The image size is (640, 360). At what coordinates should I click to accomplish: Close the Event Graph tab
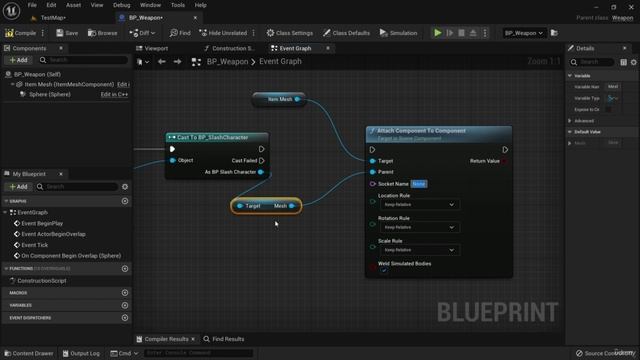click(327, 48)
